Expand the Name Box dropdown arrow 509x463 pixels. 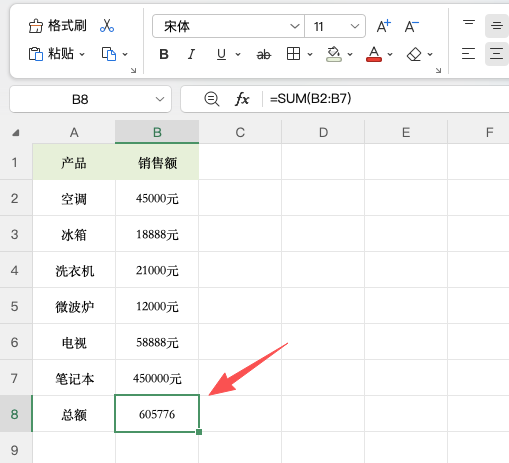[160, 99]
